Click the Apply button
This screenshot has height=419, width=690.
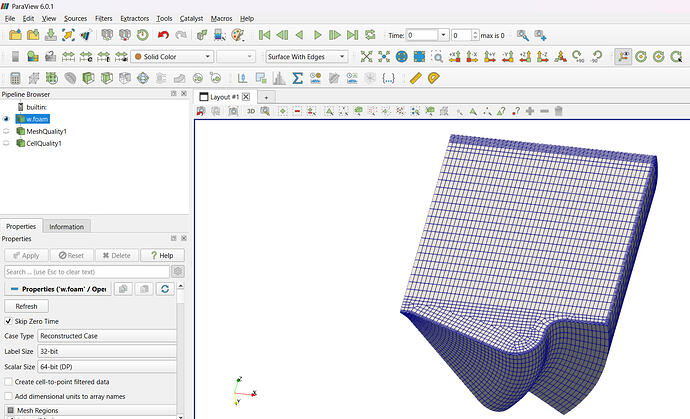tap(26, 255)
